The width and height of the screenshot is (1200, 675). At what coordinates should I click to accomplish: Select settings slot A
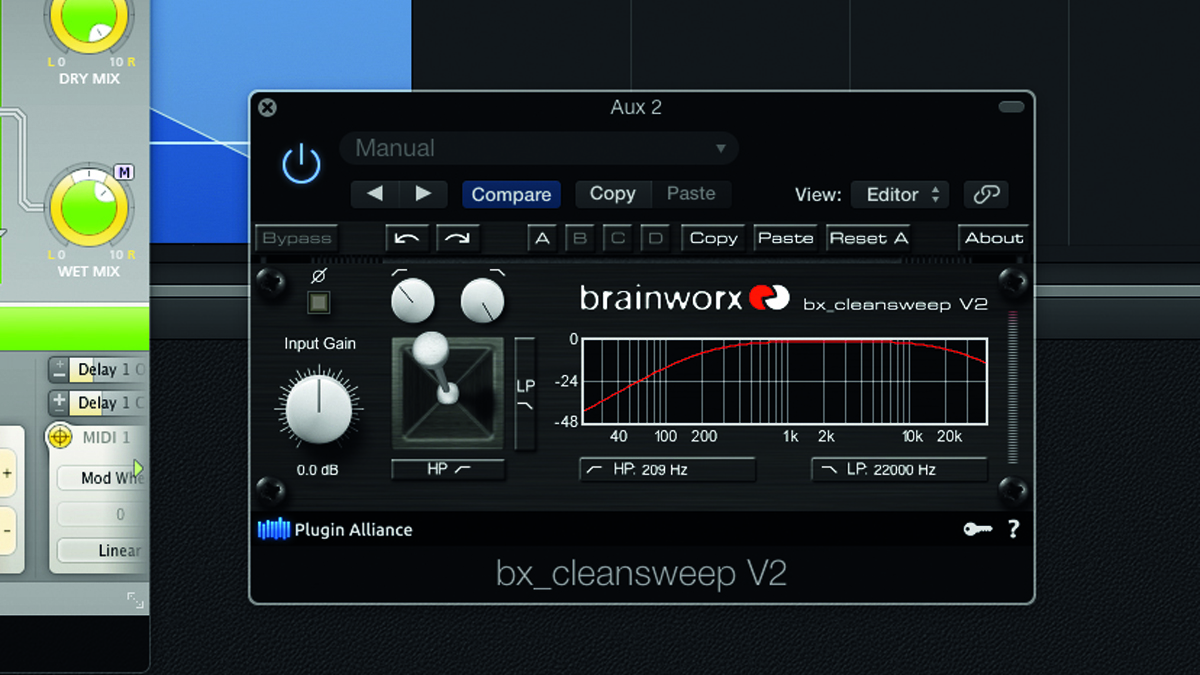[542, 238]
